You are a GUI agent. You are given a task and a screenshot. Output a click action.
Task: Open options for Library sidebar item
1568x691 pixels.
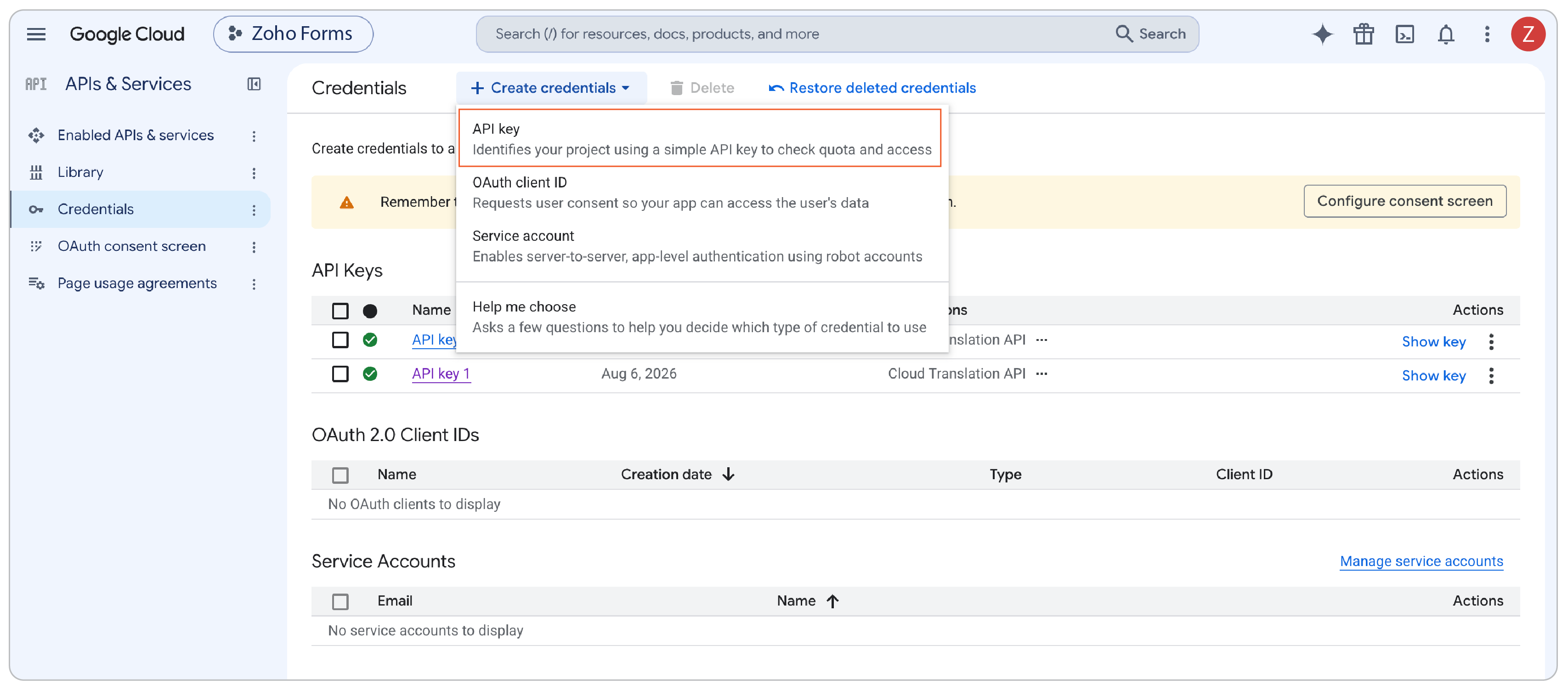[x=254, y=174]
